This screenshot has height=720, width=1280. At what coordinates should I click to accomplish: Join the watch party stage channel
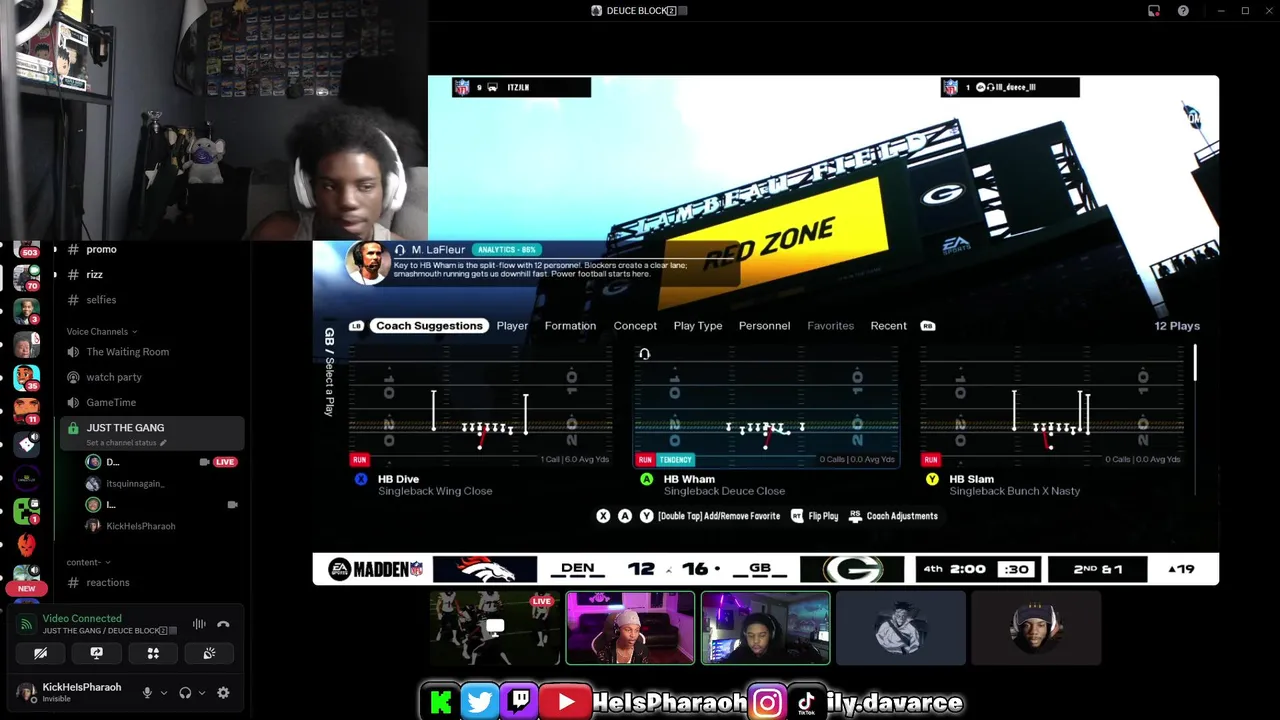[x=114, y=377]
